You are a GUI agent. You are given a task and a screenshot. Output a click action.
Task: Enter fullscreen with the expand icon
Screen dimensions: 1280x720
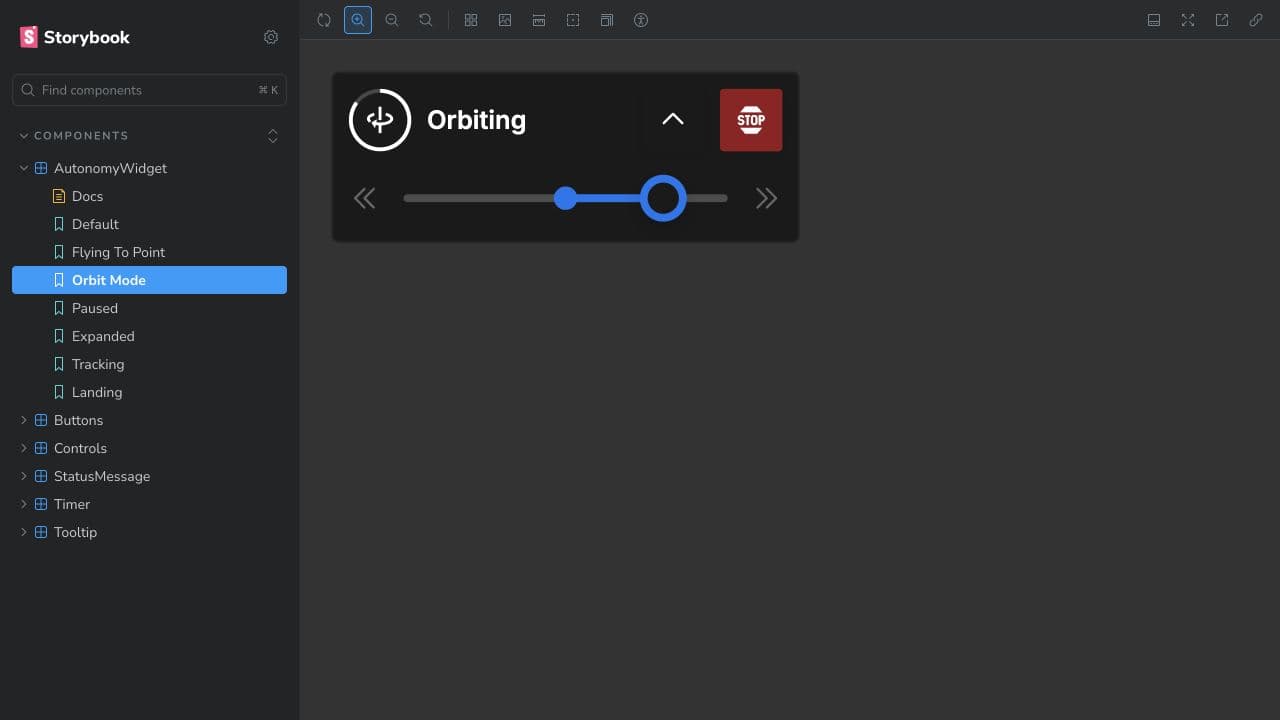(1188, 20)
